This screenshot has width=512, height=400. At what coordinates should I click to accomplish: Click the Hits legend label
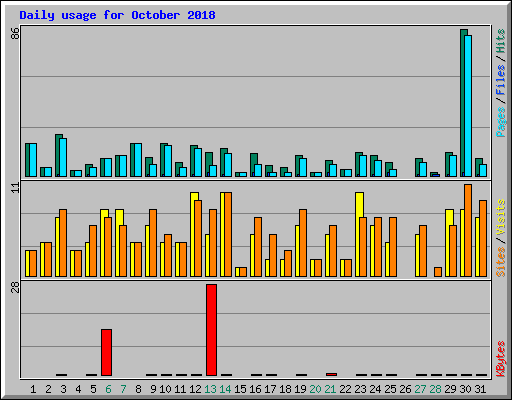pyautogui.click(x=500, y=41)
